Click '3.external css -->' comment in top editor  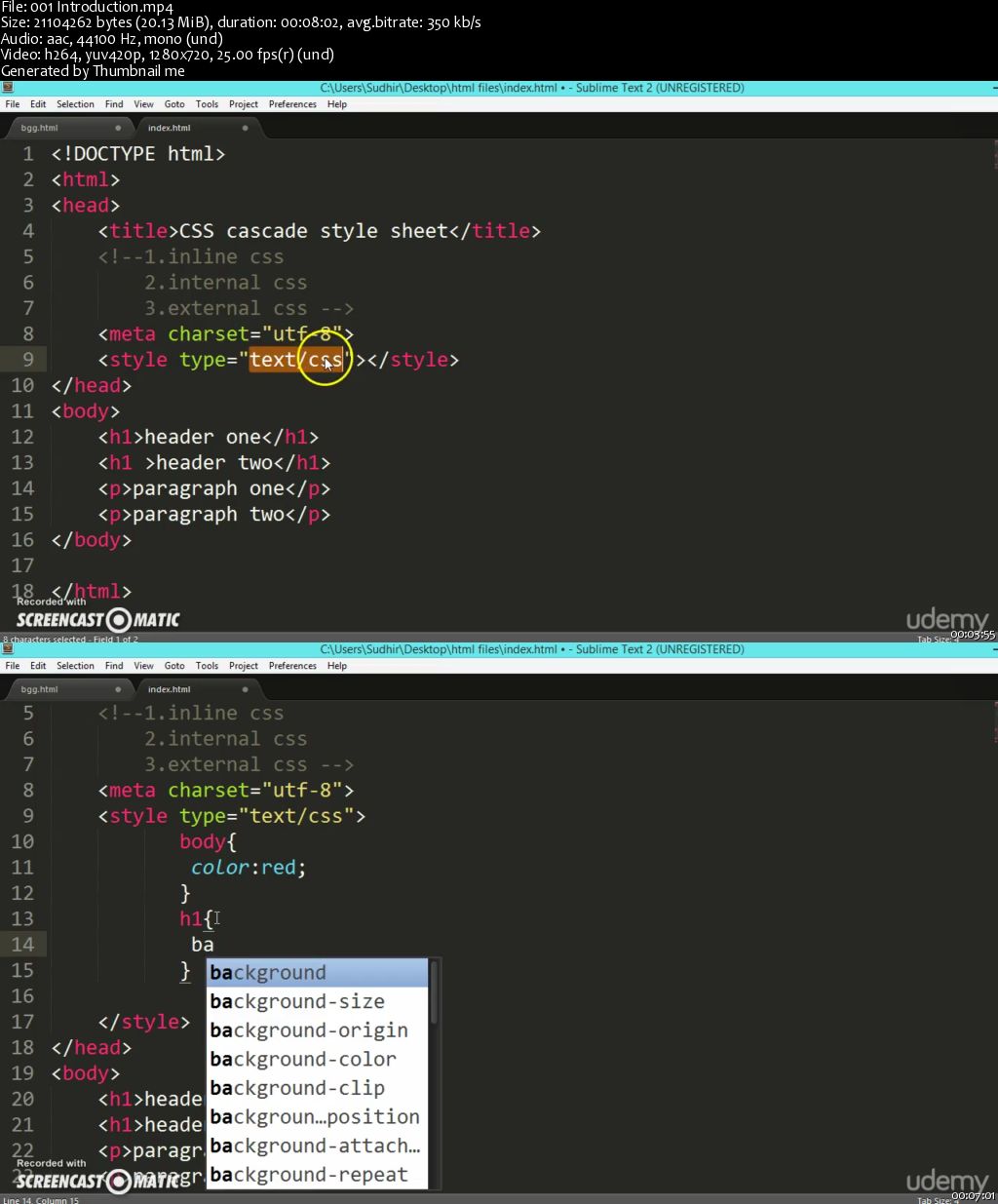[249, 308]
